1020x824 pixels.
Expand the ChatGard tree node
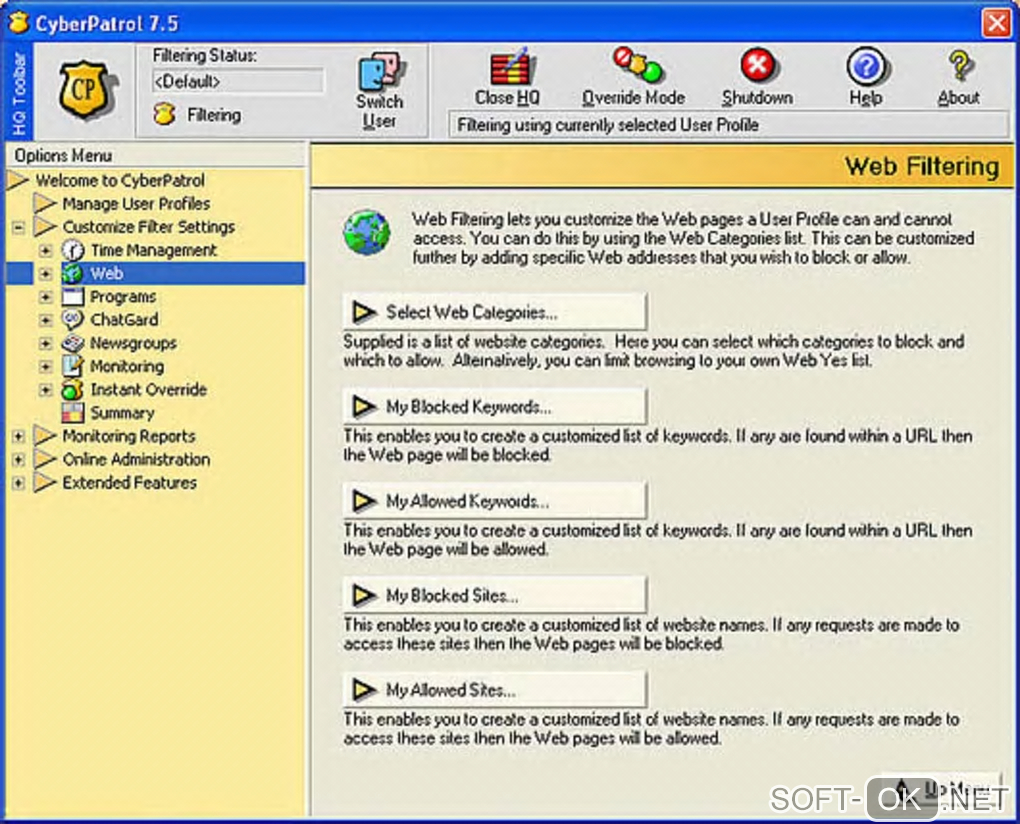coord(46,320)
